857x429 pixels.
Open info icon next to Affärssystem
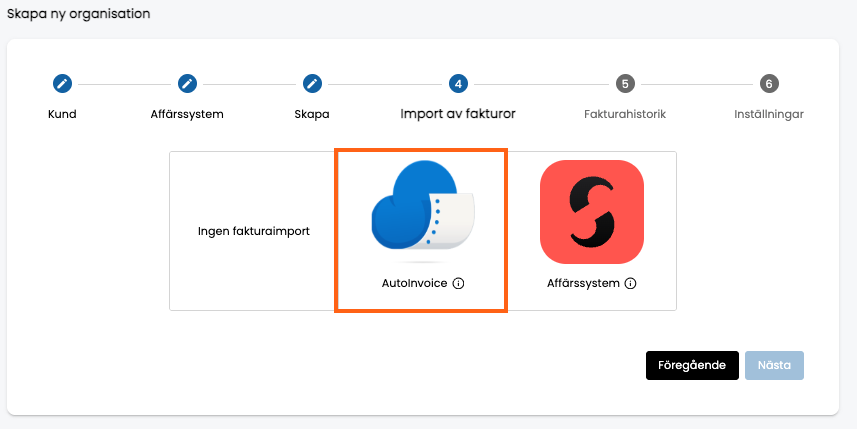pos(631,284)
